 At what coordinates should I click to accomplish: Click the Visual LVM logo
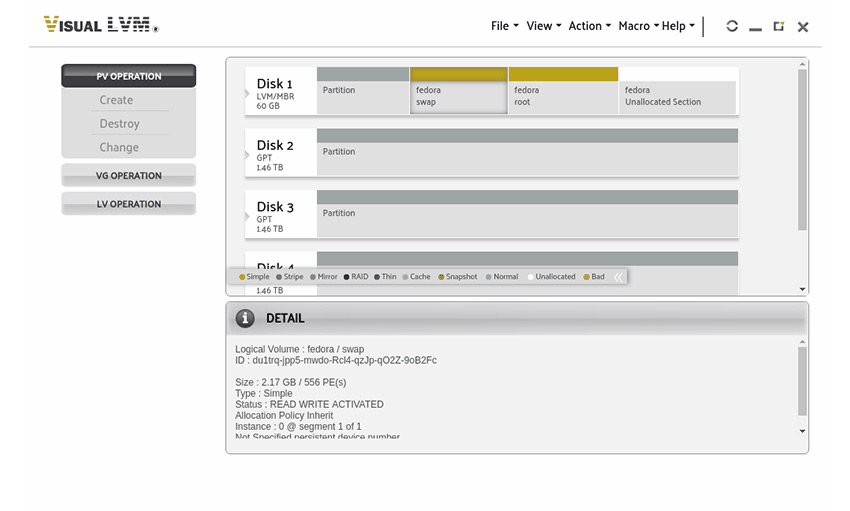101,25
